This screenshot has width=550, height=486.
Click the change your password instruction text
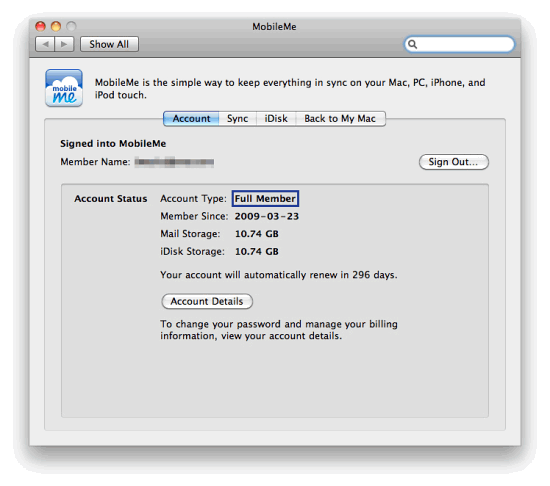click(x=279, y=330)
